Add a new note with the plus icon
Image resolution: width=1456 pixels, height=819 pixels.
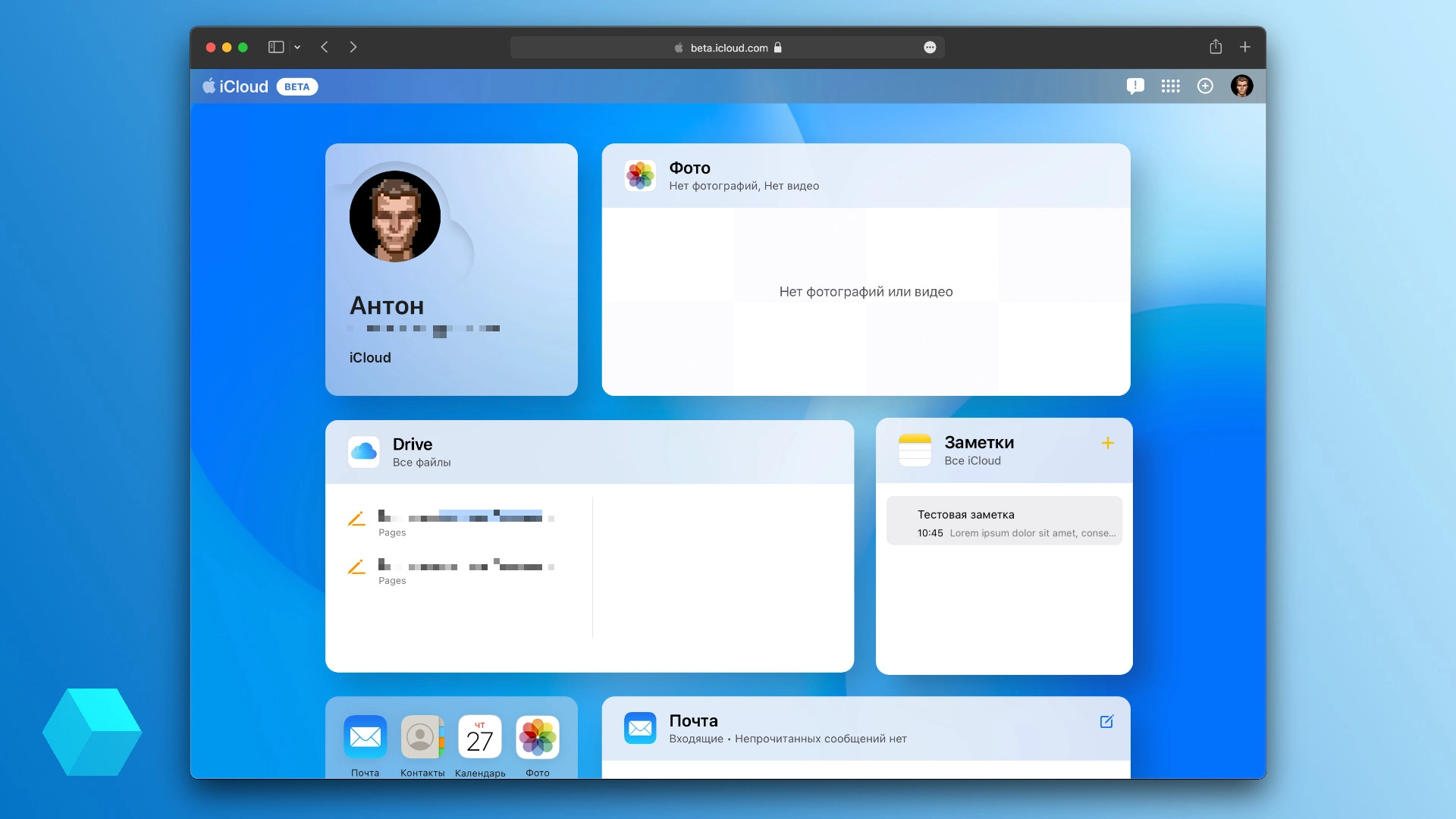click(x=1107, y=443)
